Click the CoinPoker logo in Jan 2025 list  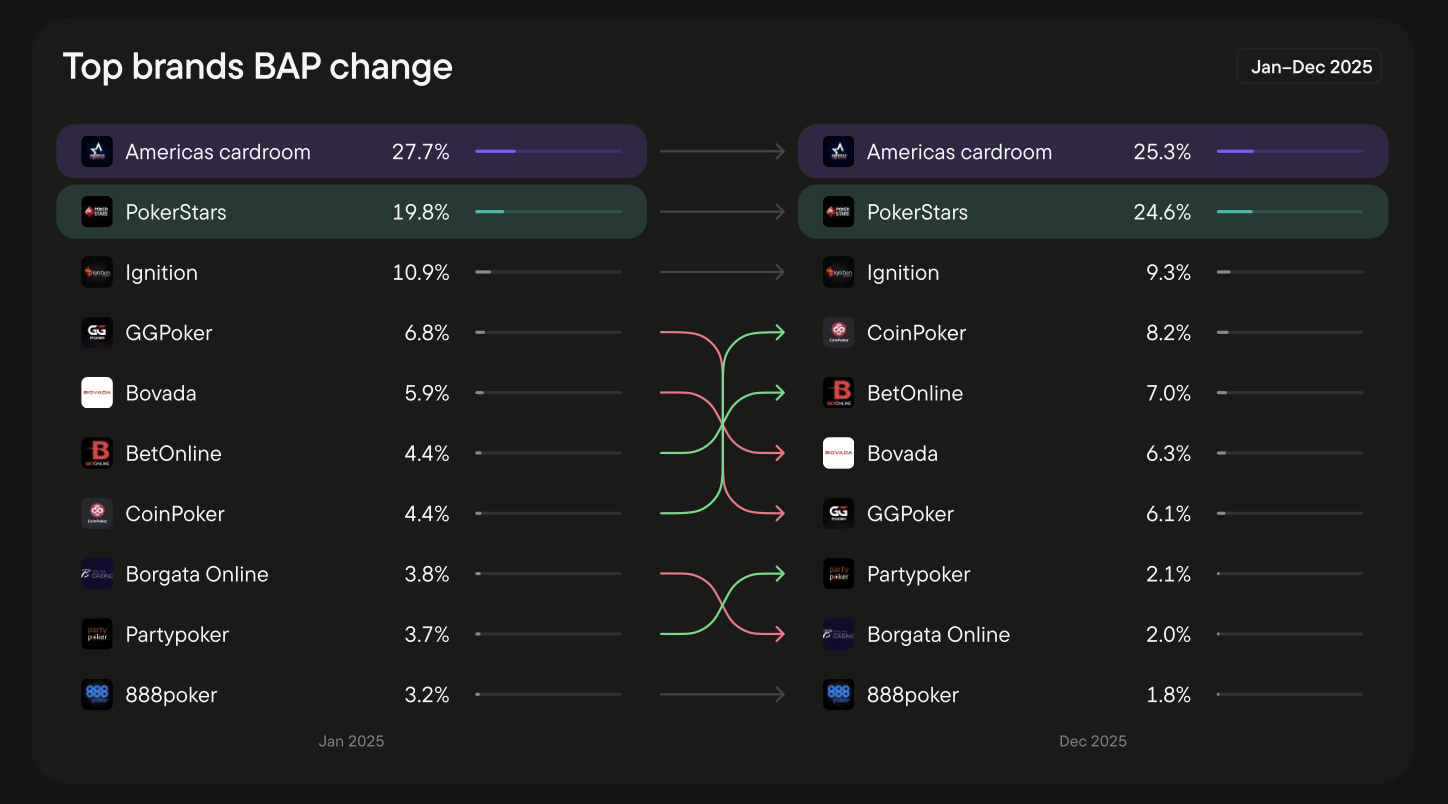[x=97, y=513]
